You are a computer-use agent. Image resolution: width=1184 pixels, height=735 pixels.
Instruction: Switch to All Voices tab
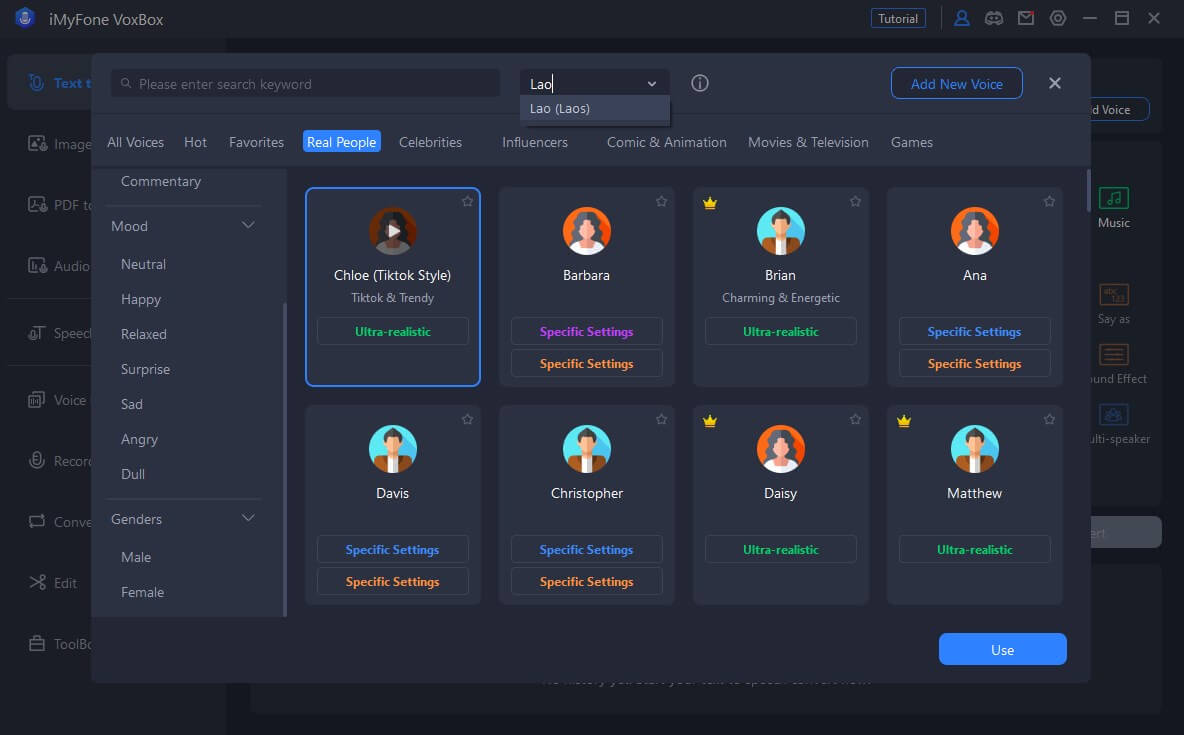135,142
